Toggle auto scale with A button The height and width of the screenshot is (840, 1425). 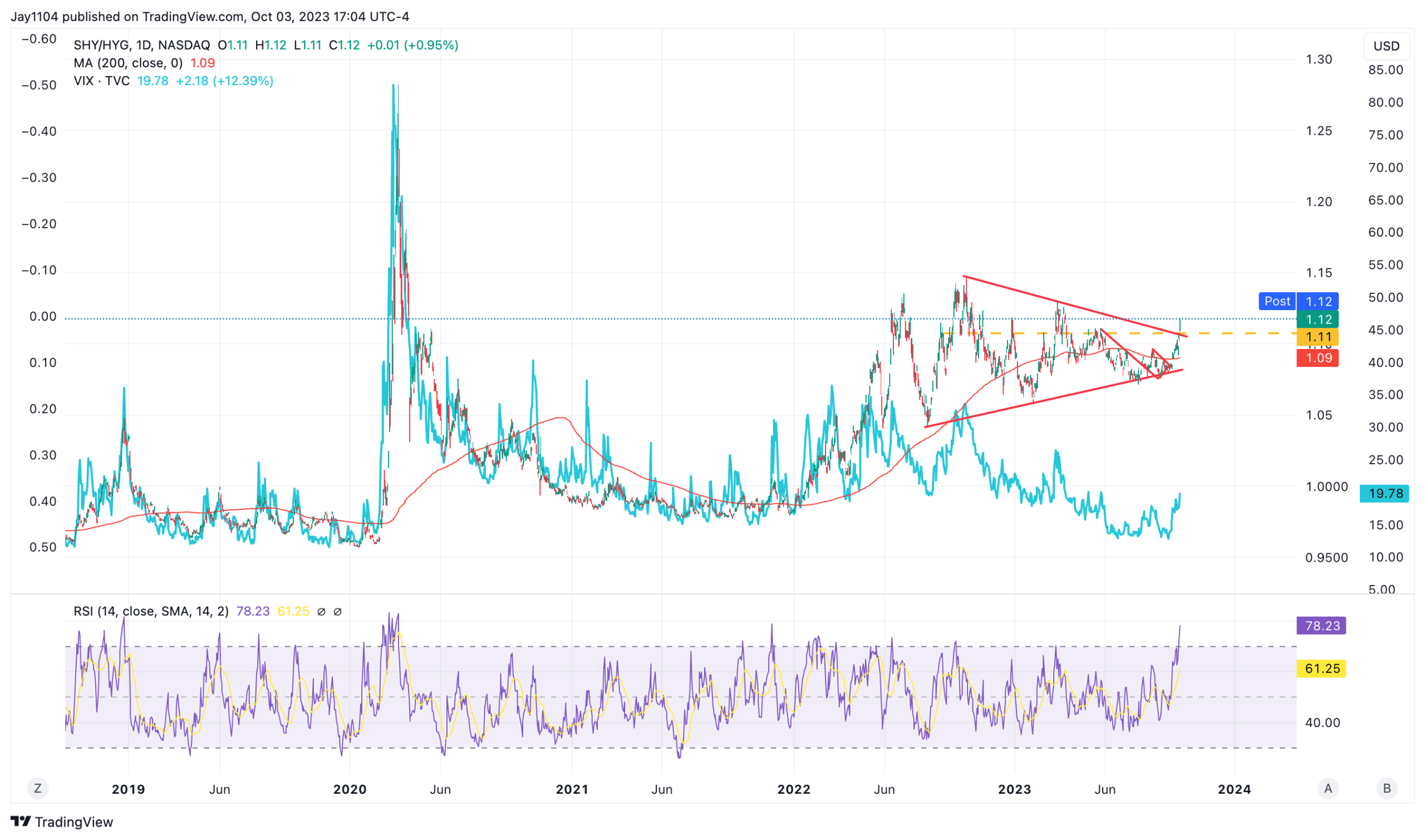tap(1328, 788)
